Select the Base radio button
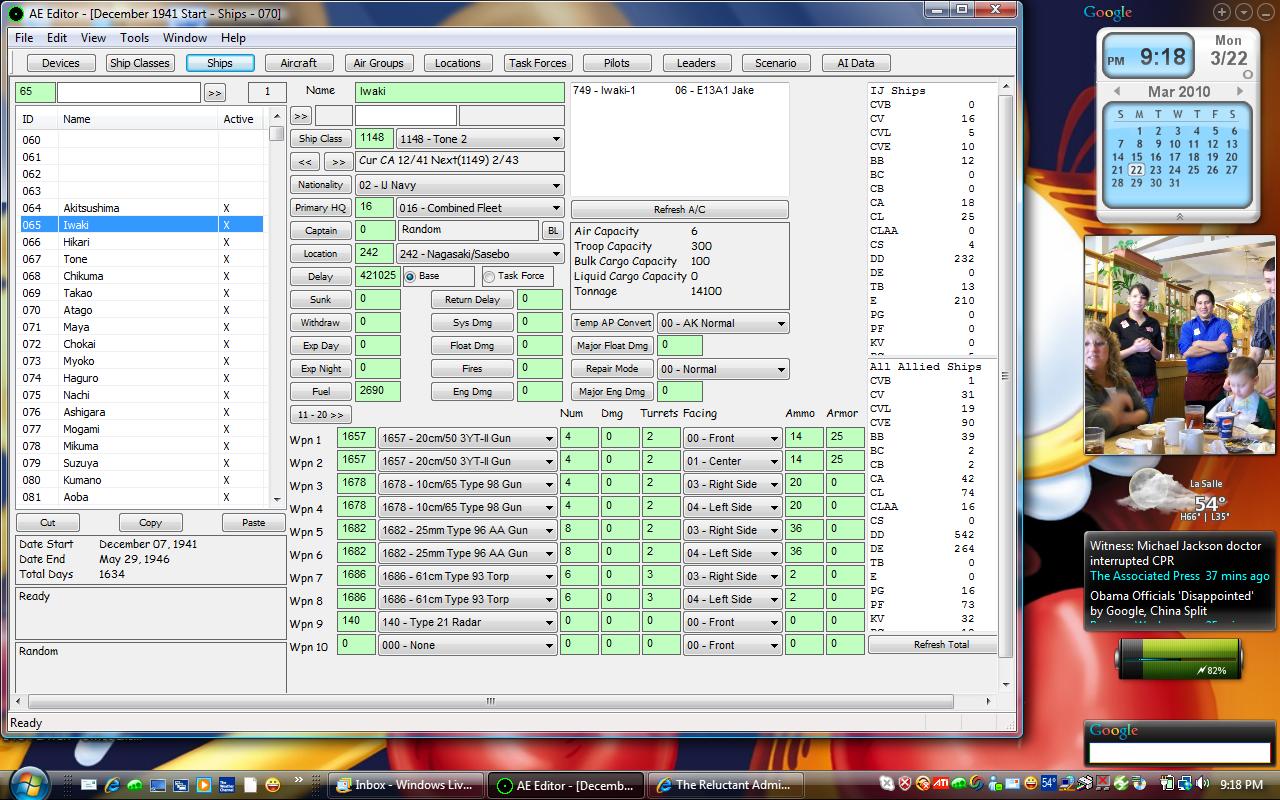This screenshot has height=800, width=1280. (410, 276)
